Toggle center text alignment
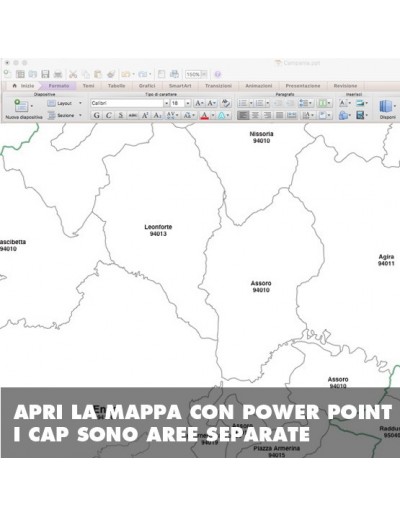Screen dimensions: 400x517 point(255,115)
